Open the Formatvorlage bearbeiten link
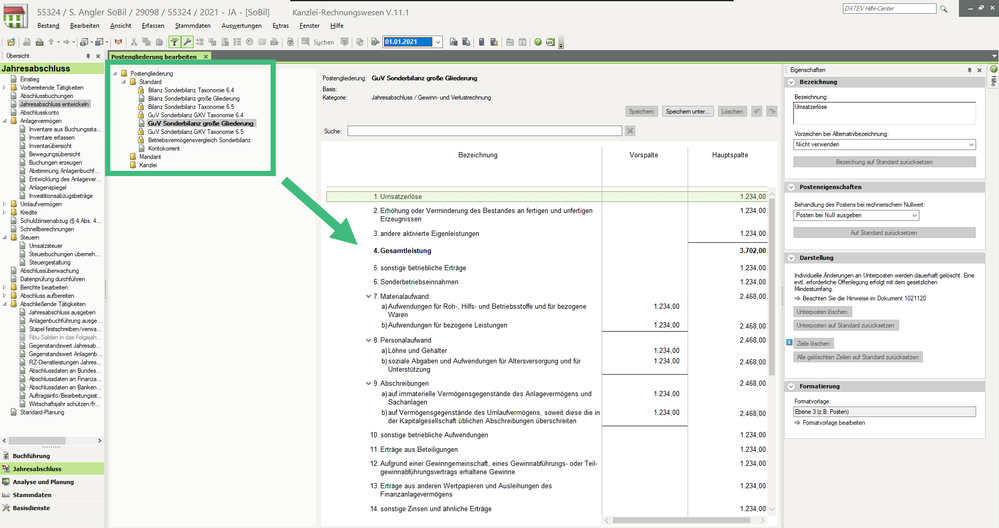This screenshot has height=528, width=999. tap(833, 423)
